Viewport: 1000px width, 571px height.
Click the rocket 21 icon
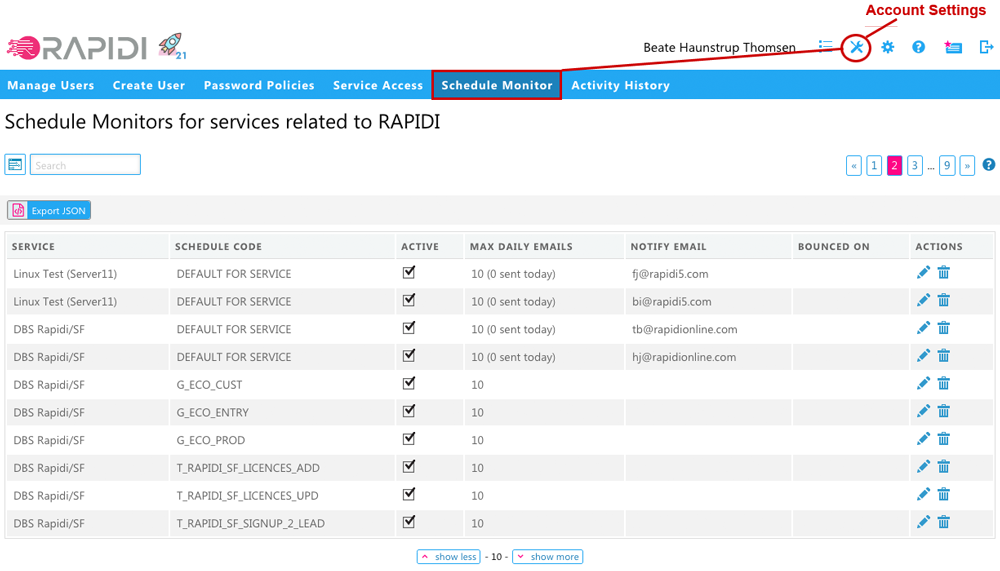pos(172,46)
